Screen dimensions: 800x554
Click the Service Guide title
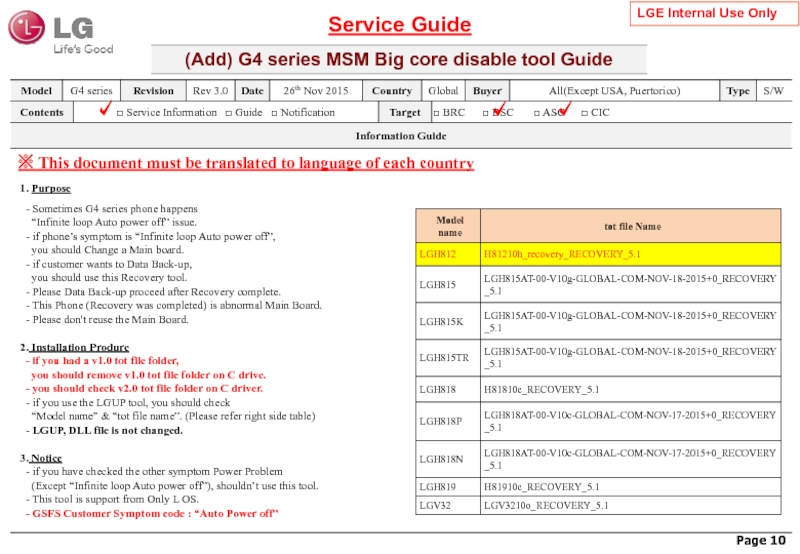(x=399, y=25)
